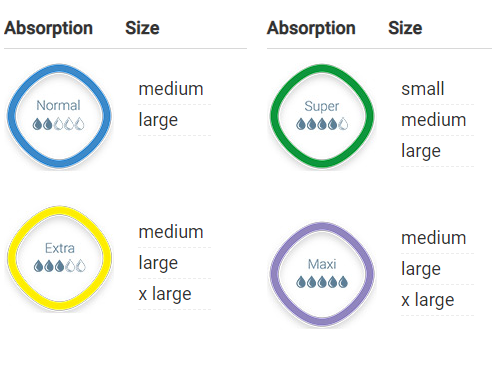Select medium size for Normal absorption
This screenshot has height=380, width=492.
pyautogui.click(x=171, y=89)
